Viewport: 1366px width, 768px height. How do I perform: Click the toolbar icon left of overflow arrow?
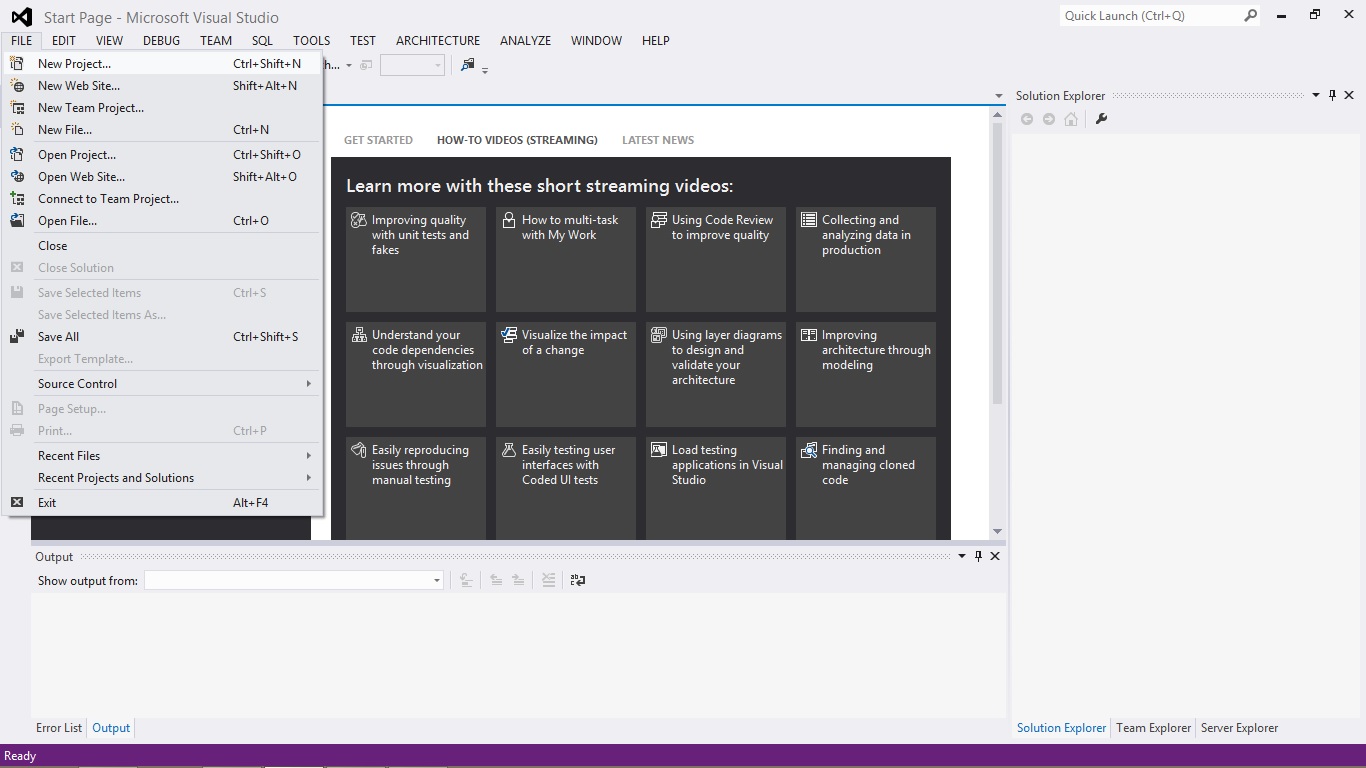tap(467, 65)
